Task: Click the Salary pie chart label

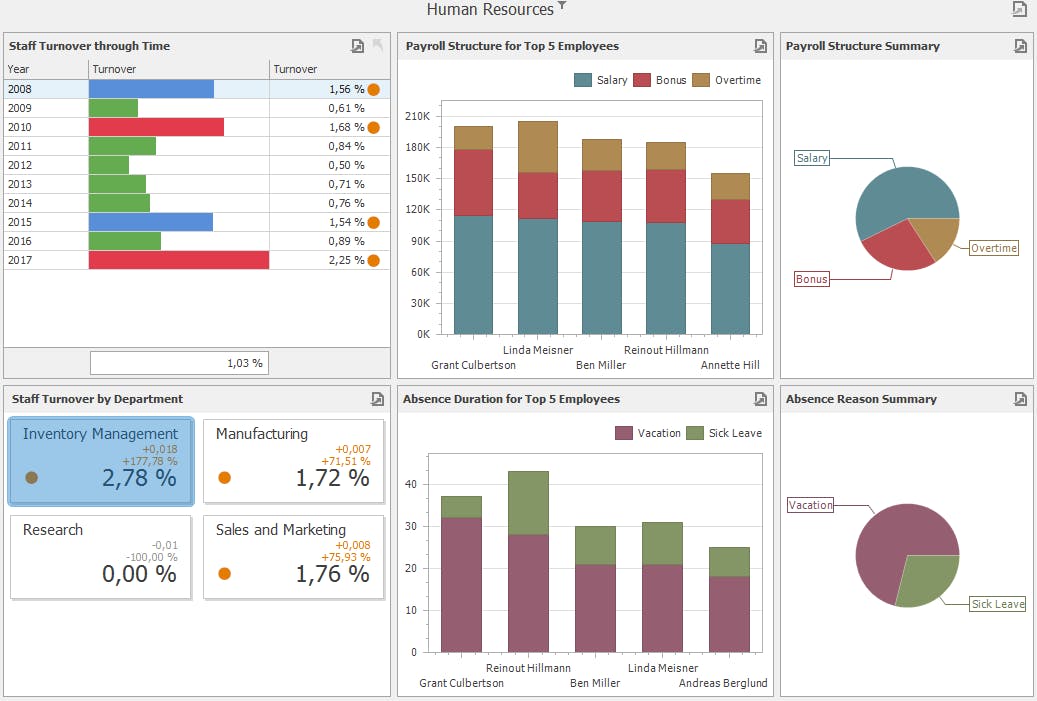Action: (x=811, y=158)
